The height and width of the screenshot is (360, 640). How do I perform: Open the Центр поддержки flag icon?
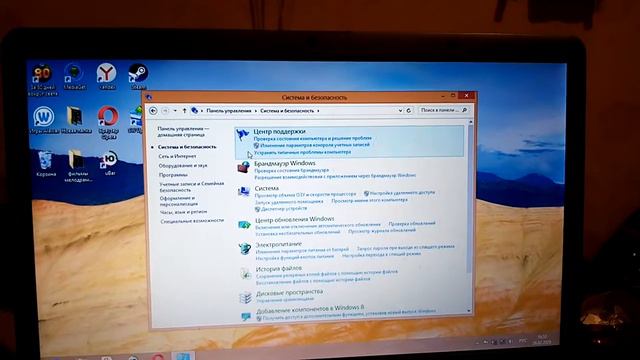243,134
